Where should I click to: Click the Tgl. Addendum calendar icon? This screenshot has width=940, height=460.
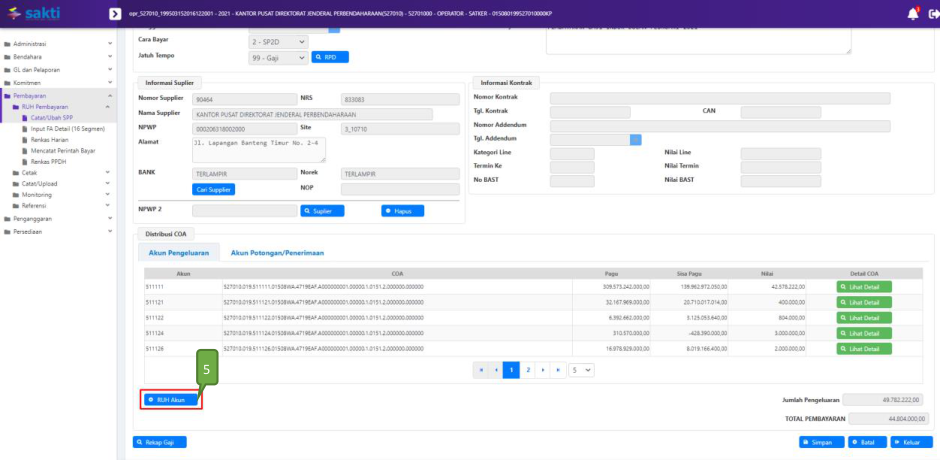[x=636, y=140]
